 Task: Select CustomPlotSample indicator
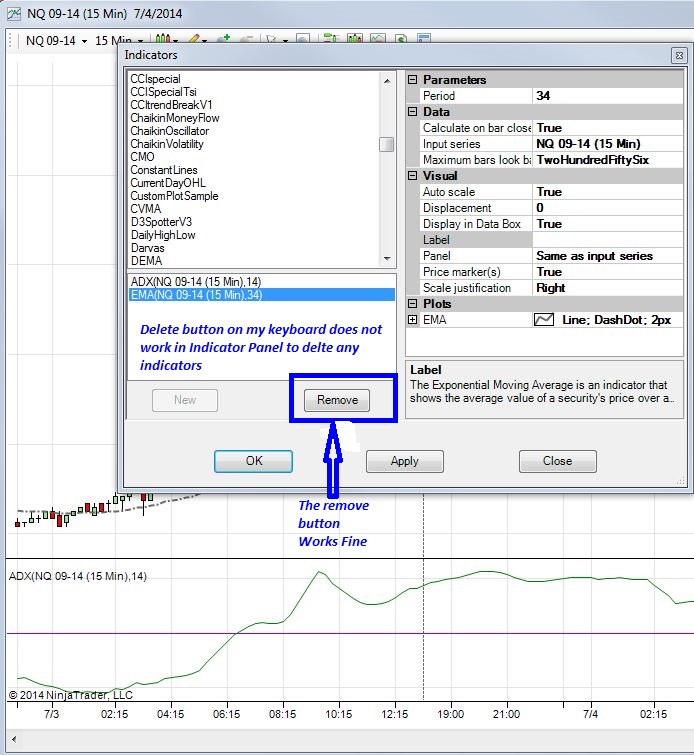click(x=174, y=196)
